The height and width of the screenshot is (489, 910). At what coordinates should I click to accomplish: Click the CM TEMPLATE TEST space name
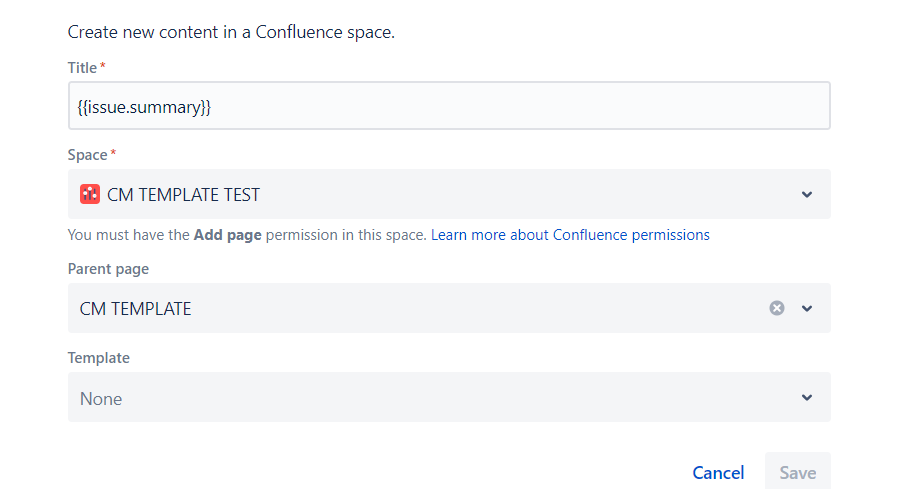(x=183, y=195)
